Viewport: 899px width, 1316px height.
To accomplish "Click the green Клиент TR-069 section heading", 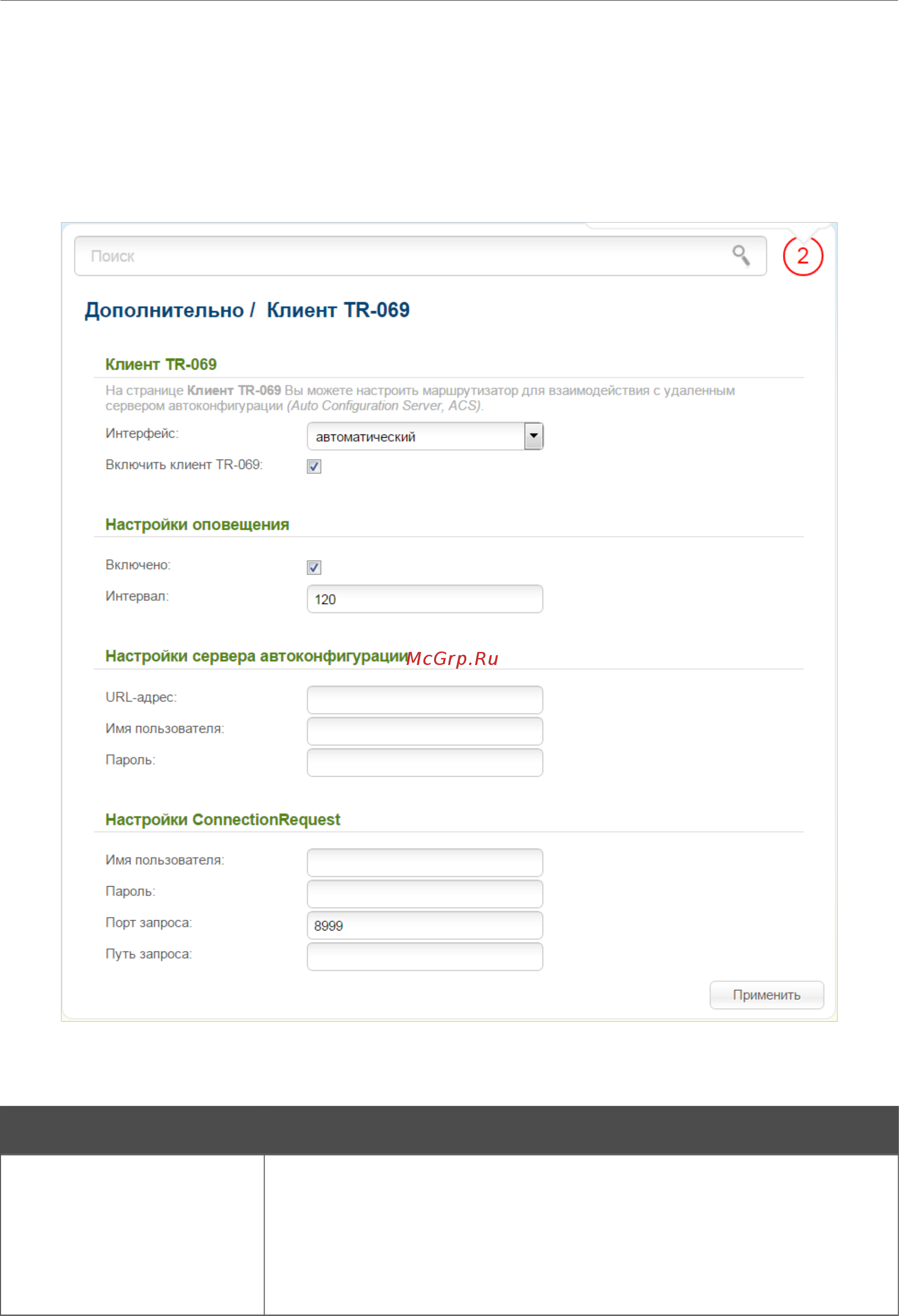I will [x=161, y=364].
